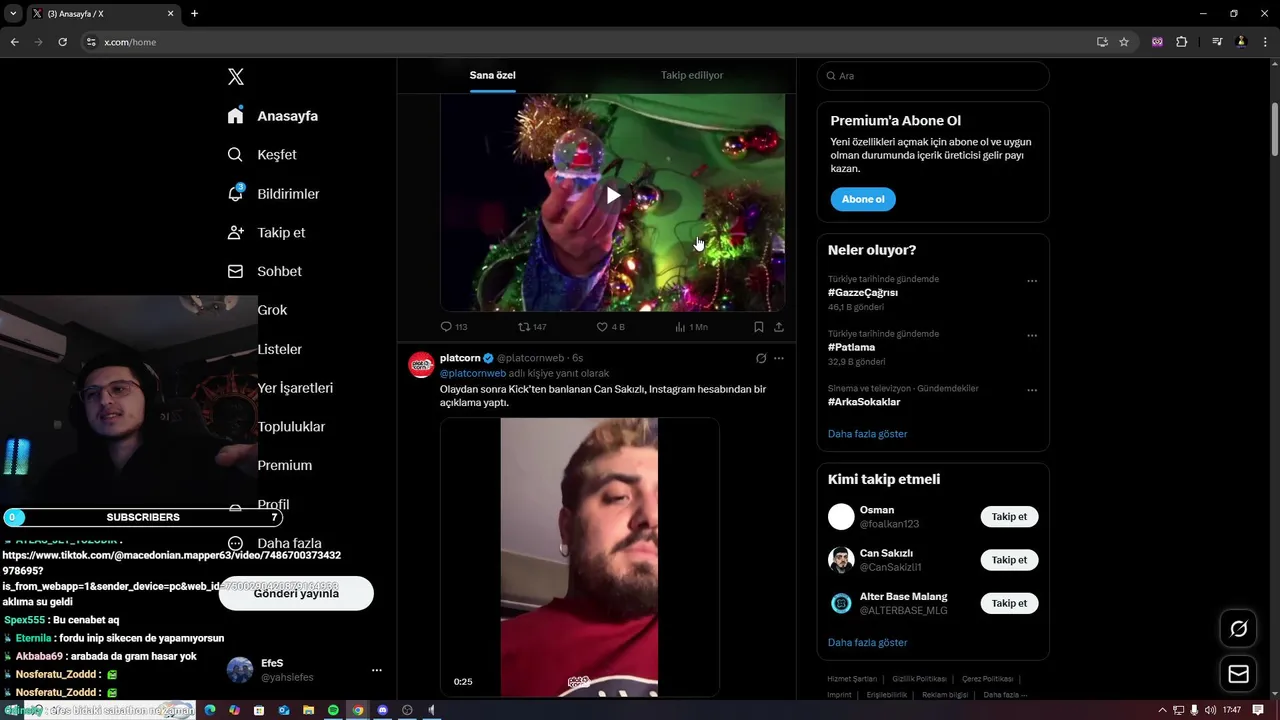Open Discord from taskbar

(382, 710)
